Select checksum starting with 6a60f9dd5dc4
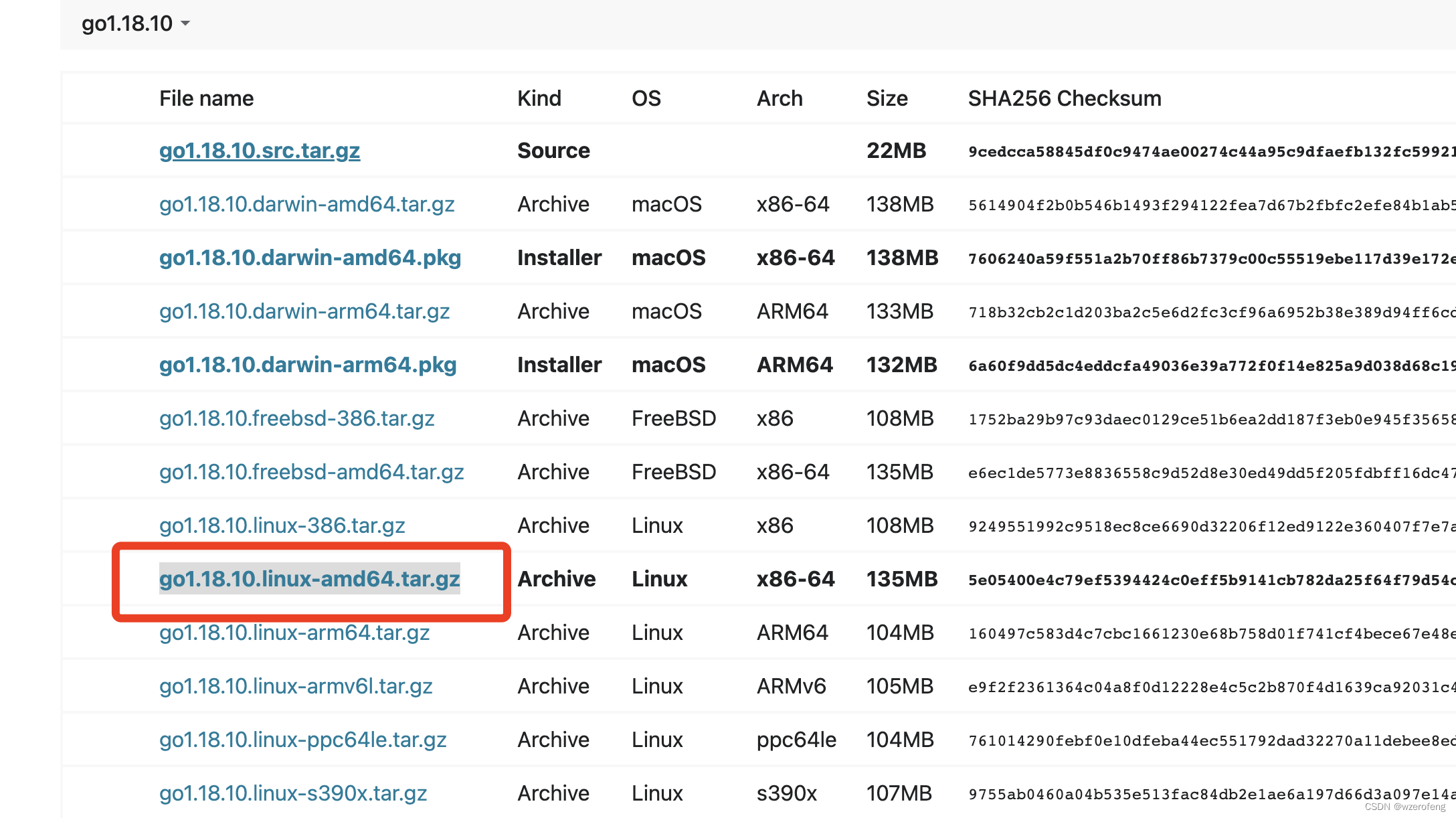The height and width of the screenshot is (818, 1456). tap(1212, 365)
